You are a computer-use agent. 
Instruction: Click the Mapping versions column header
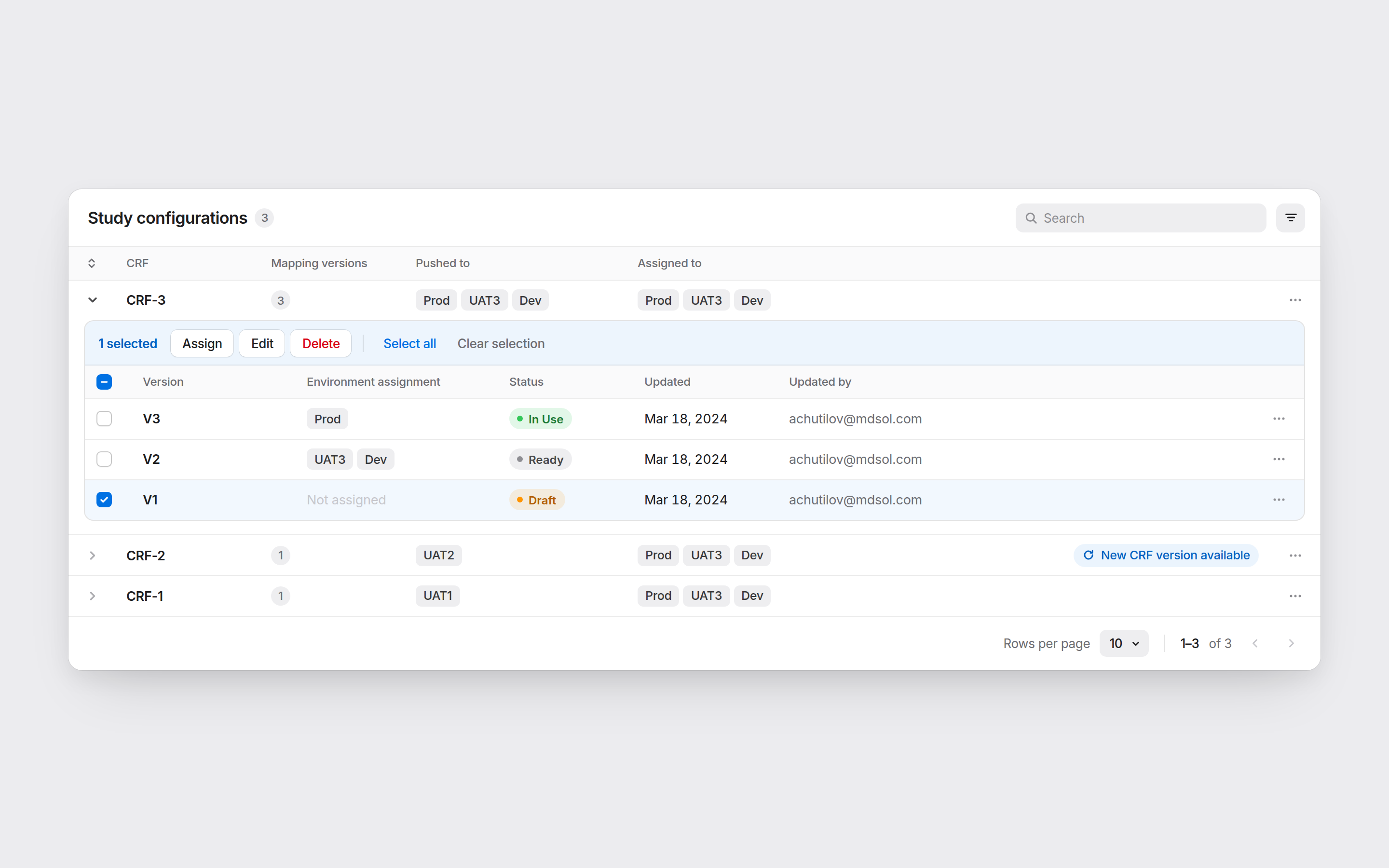click(x=319, y=263)
